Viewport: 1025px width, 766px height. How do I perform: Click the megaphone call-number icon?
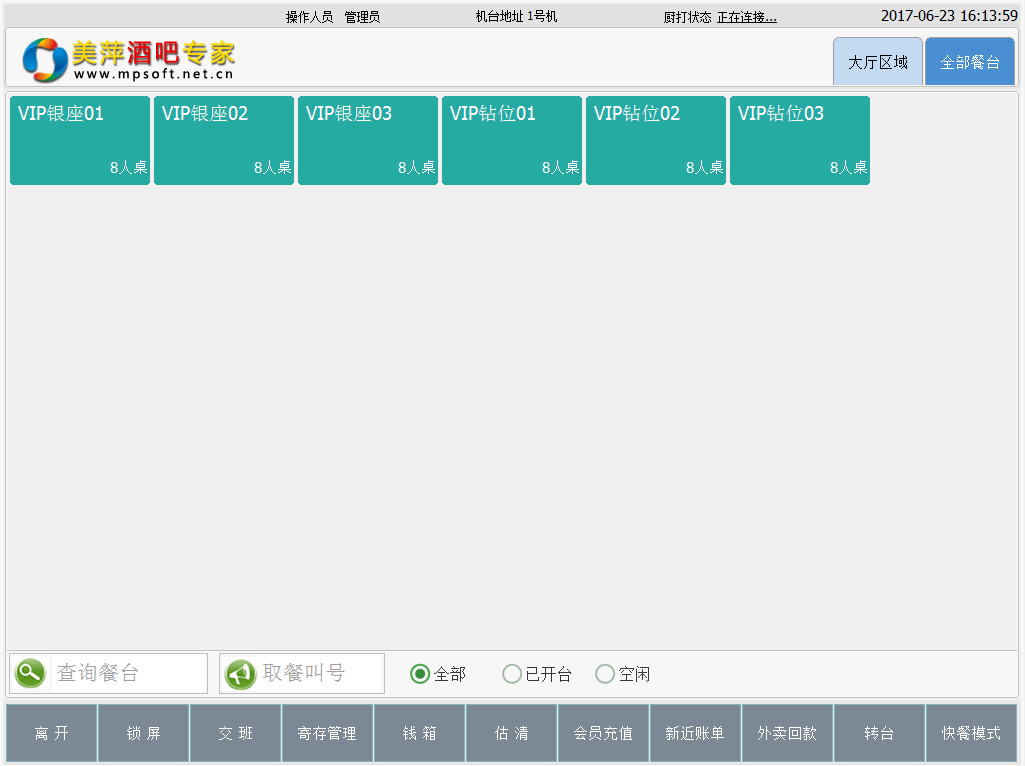tap(240, 673)
